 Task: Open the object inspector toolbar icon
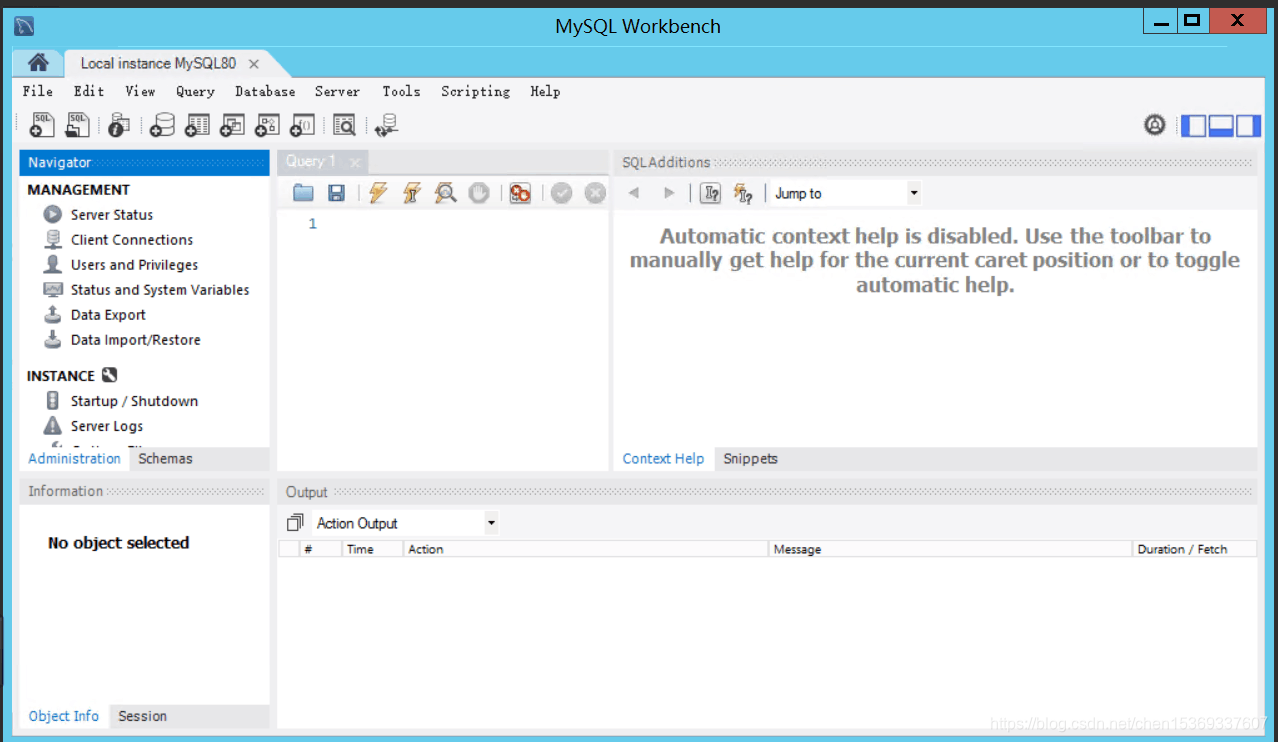click(x=119, y=124)
